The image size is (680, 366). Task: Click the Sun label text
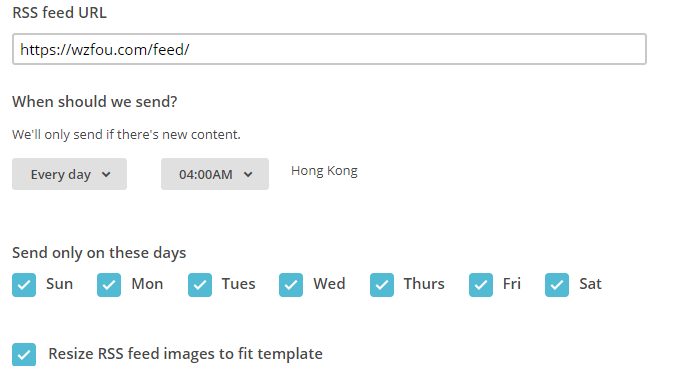[x=59, y=284]
